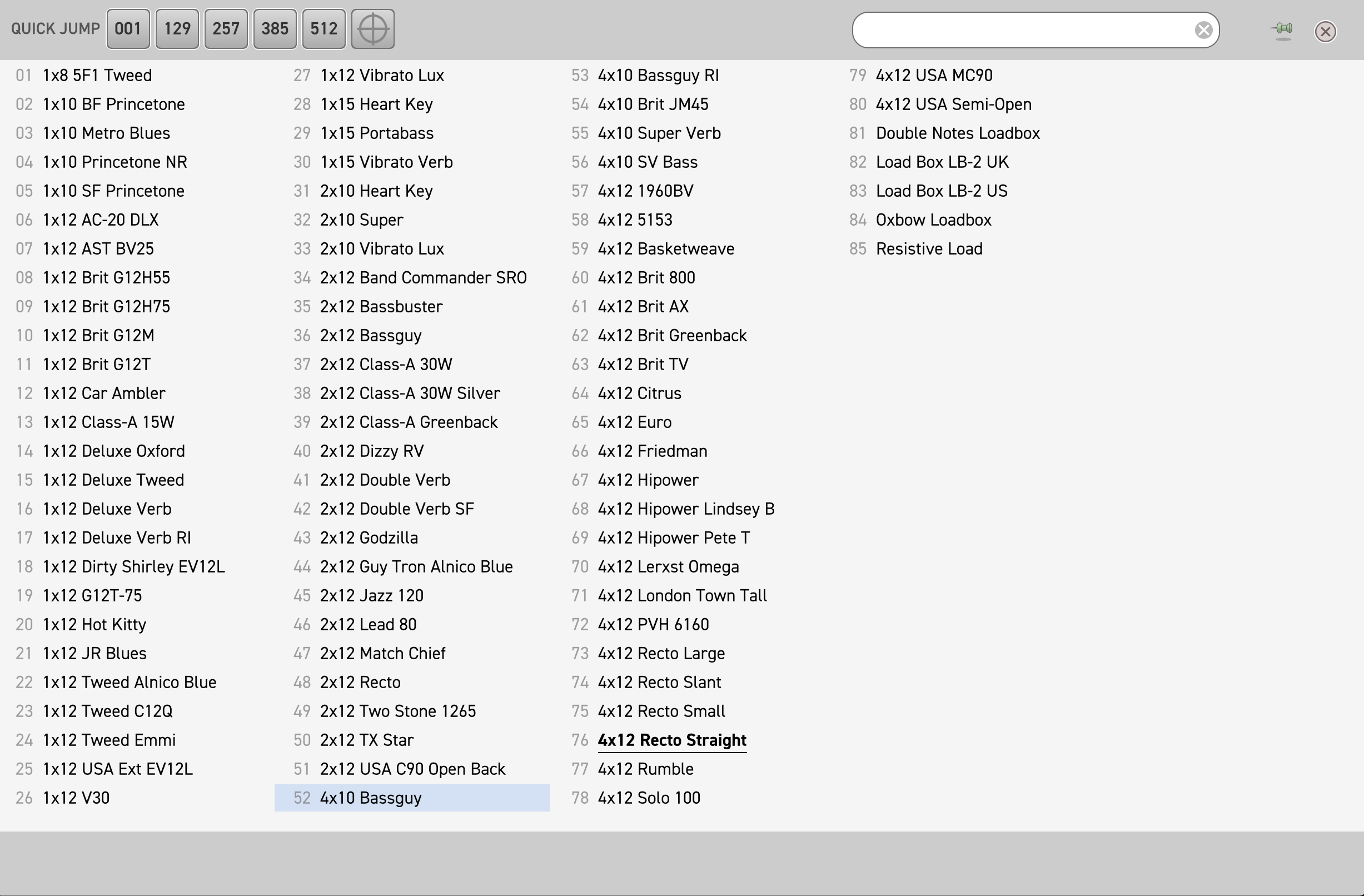Select 1x12 Hot Kitty

(x=94, y=624)
